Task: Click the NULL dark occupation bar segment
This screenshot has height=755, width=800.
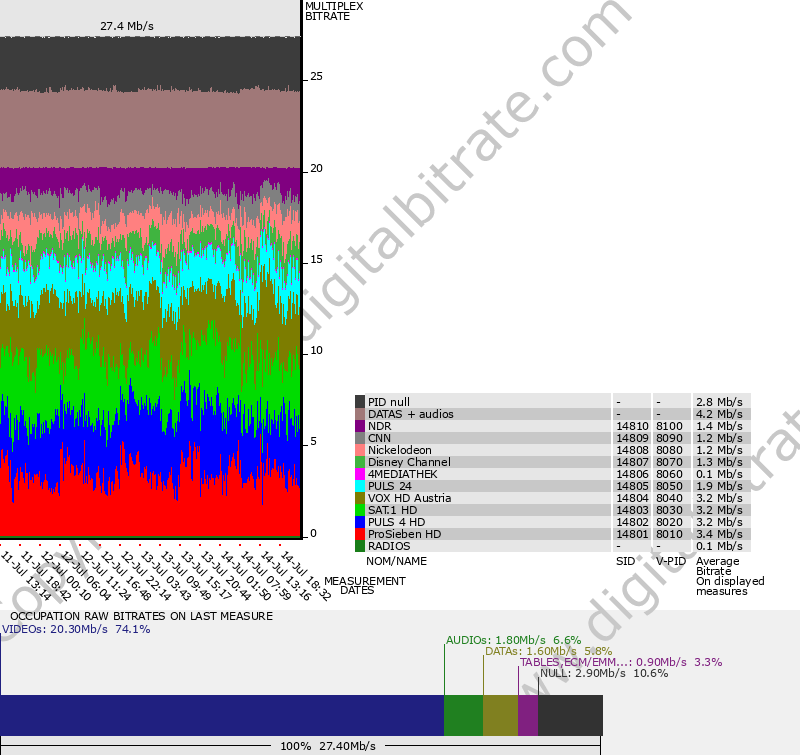Action: (570, 715)
